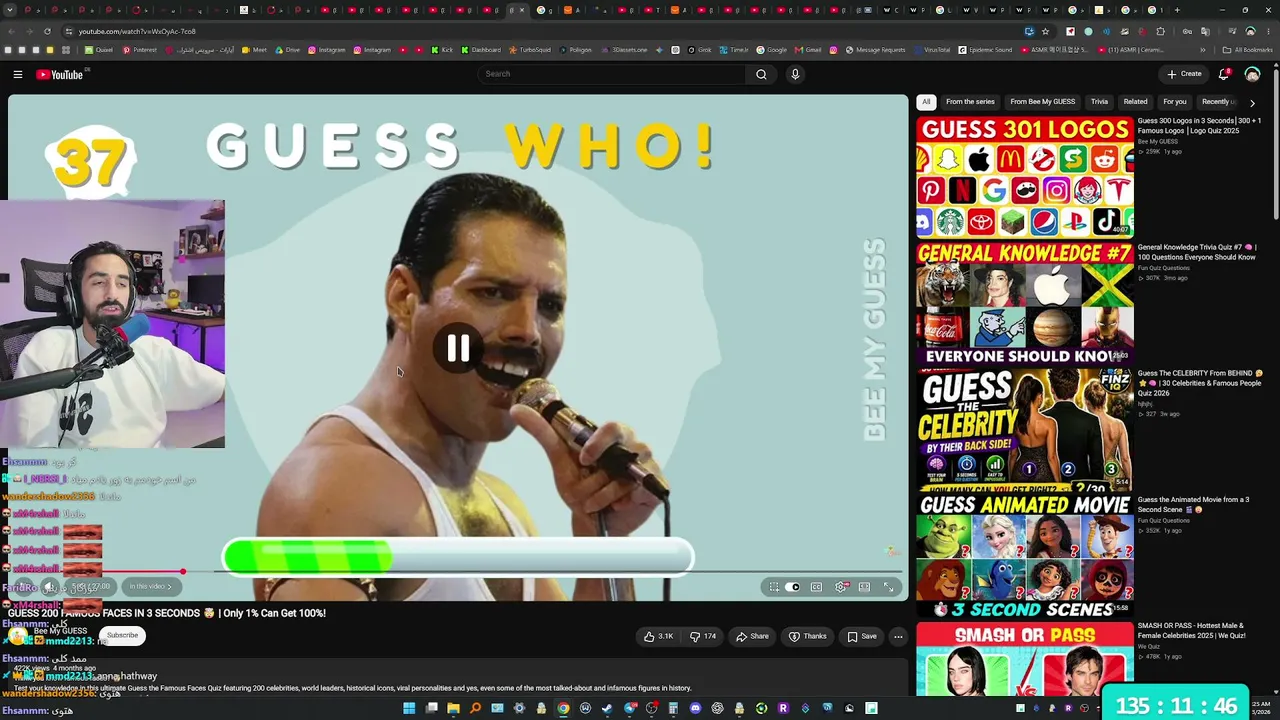Screen dimensions: 1280x720
Task: Open Telegram from the taskbar
Action: [x=629, y=708]
